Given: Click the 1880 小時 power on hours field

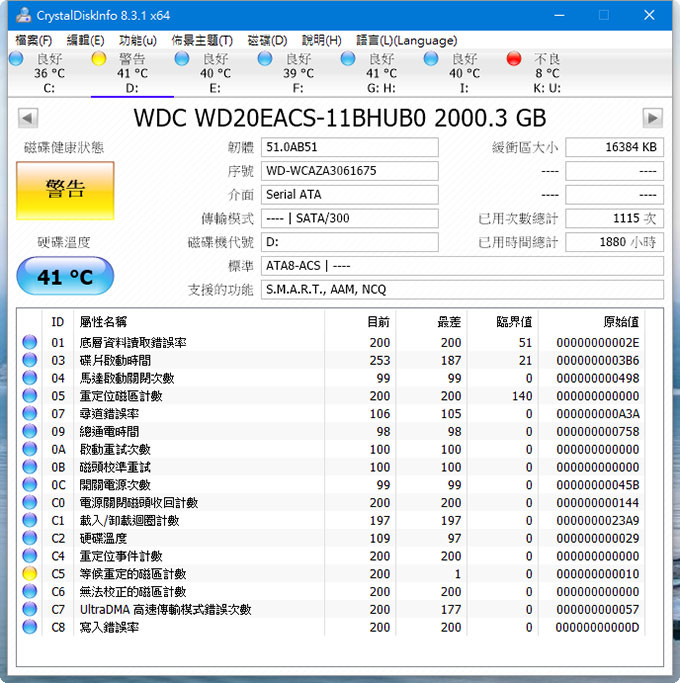Looking at the screenshot, I should tap(615, 242).
